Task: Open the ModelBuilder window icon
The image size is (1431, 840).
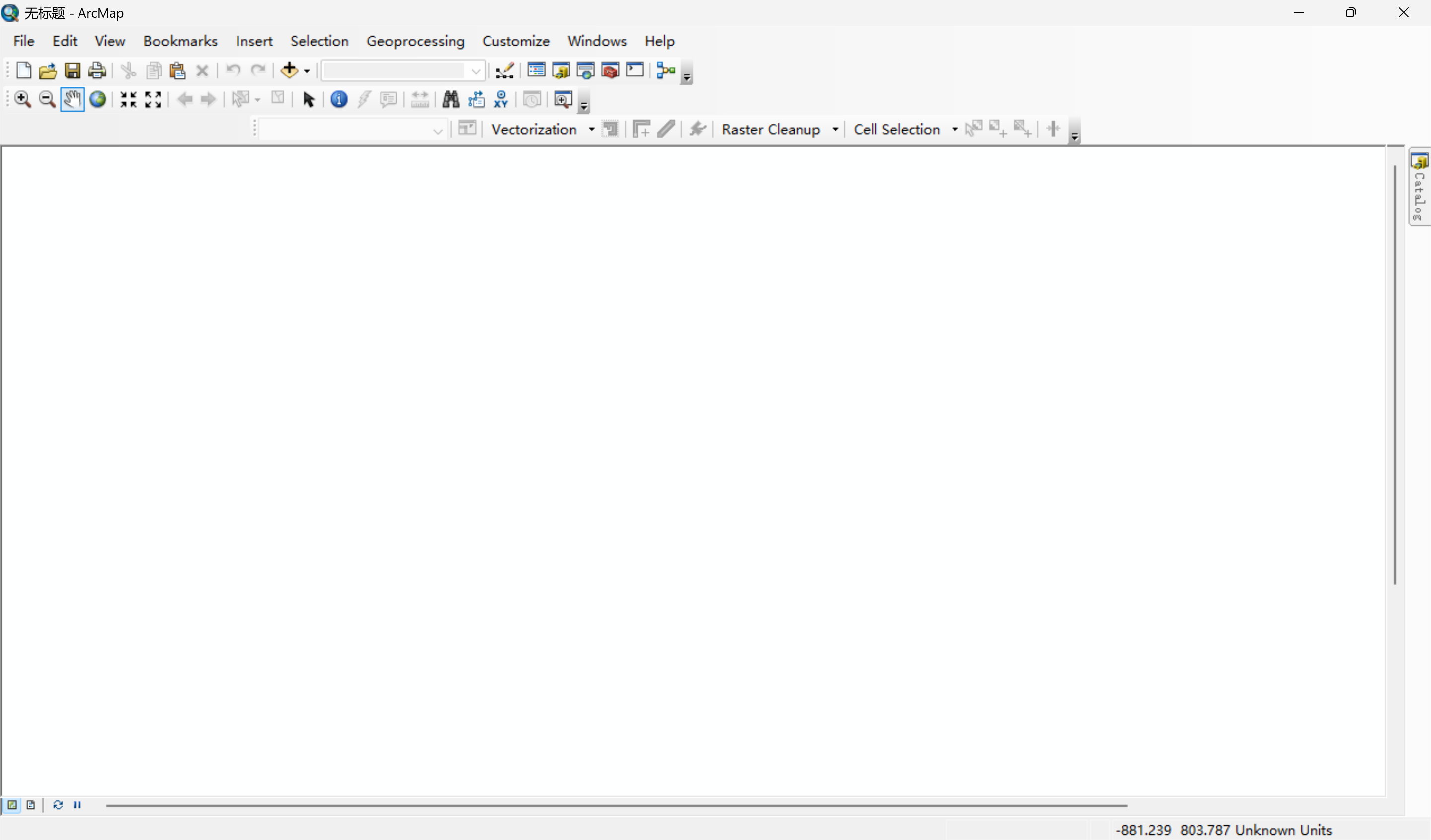Action: [665, 71]
